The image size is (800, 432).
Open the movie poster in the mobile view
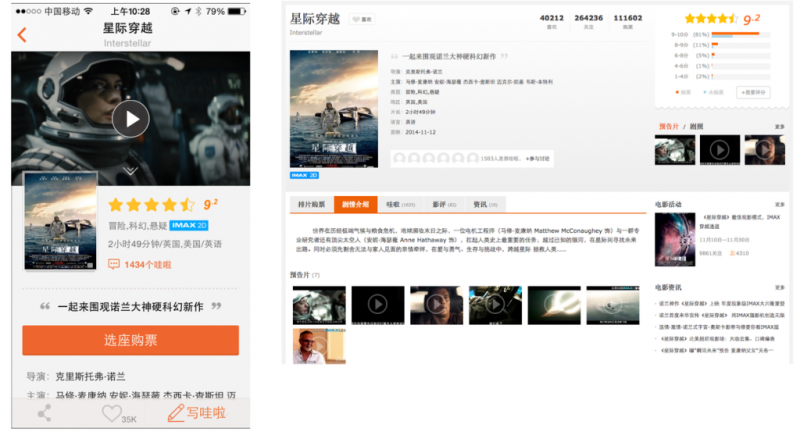pyautogui.click(x=61, y=221)
